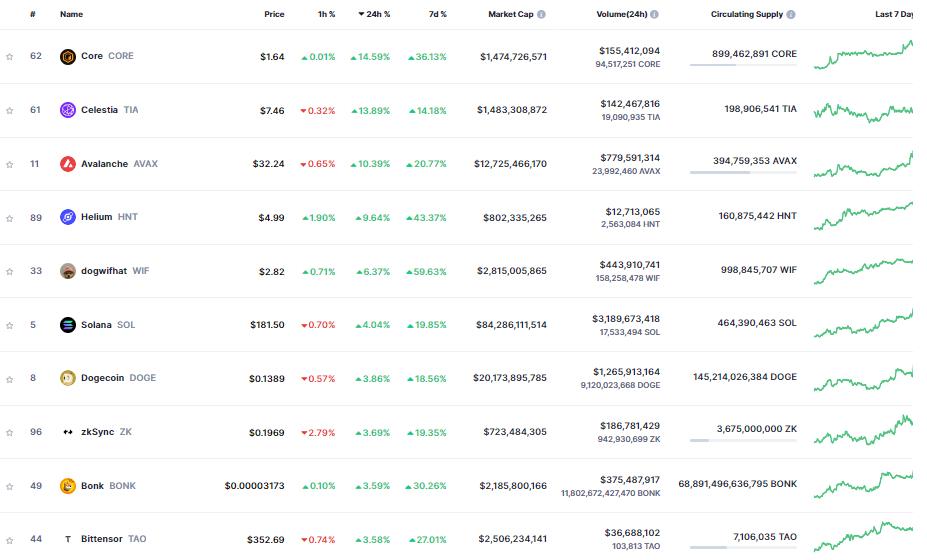Toggle watchlist star for Avalanche
This screenshot has width=927, height=560.
pos(9,164)
